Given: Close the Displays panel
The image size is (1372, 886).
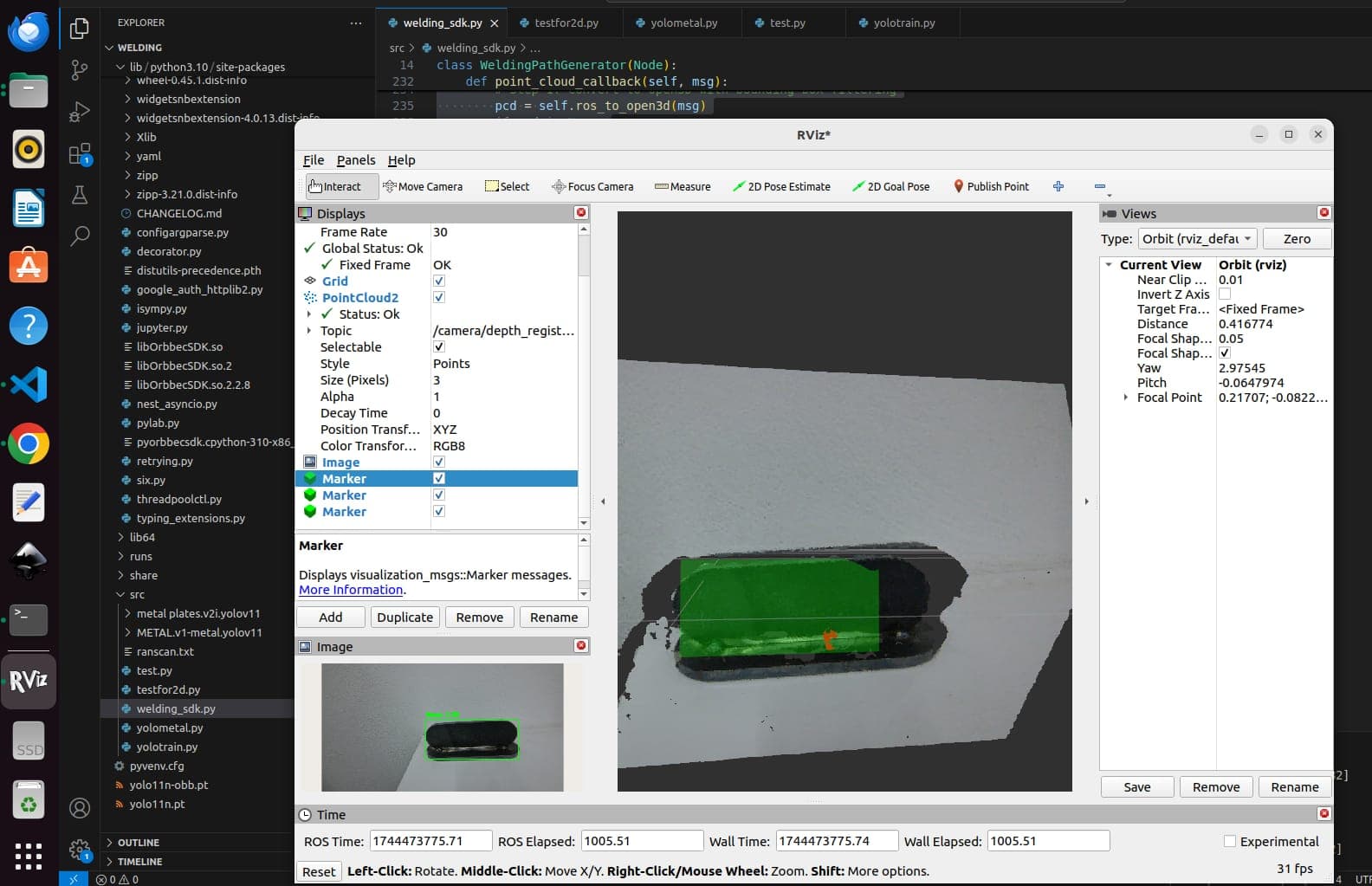Looking at the screenshot, I should tap(581, 212).
